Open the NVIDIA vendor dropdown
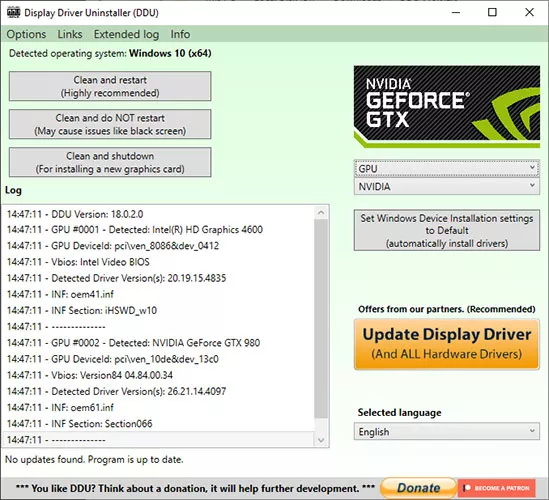The image size is (549, 500). point(447,187)
